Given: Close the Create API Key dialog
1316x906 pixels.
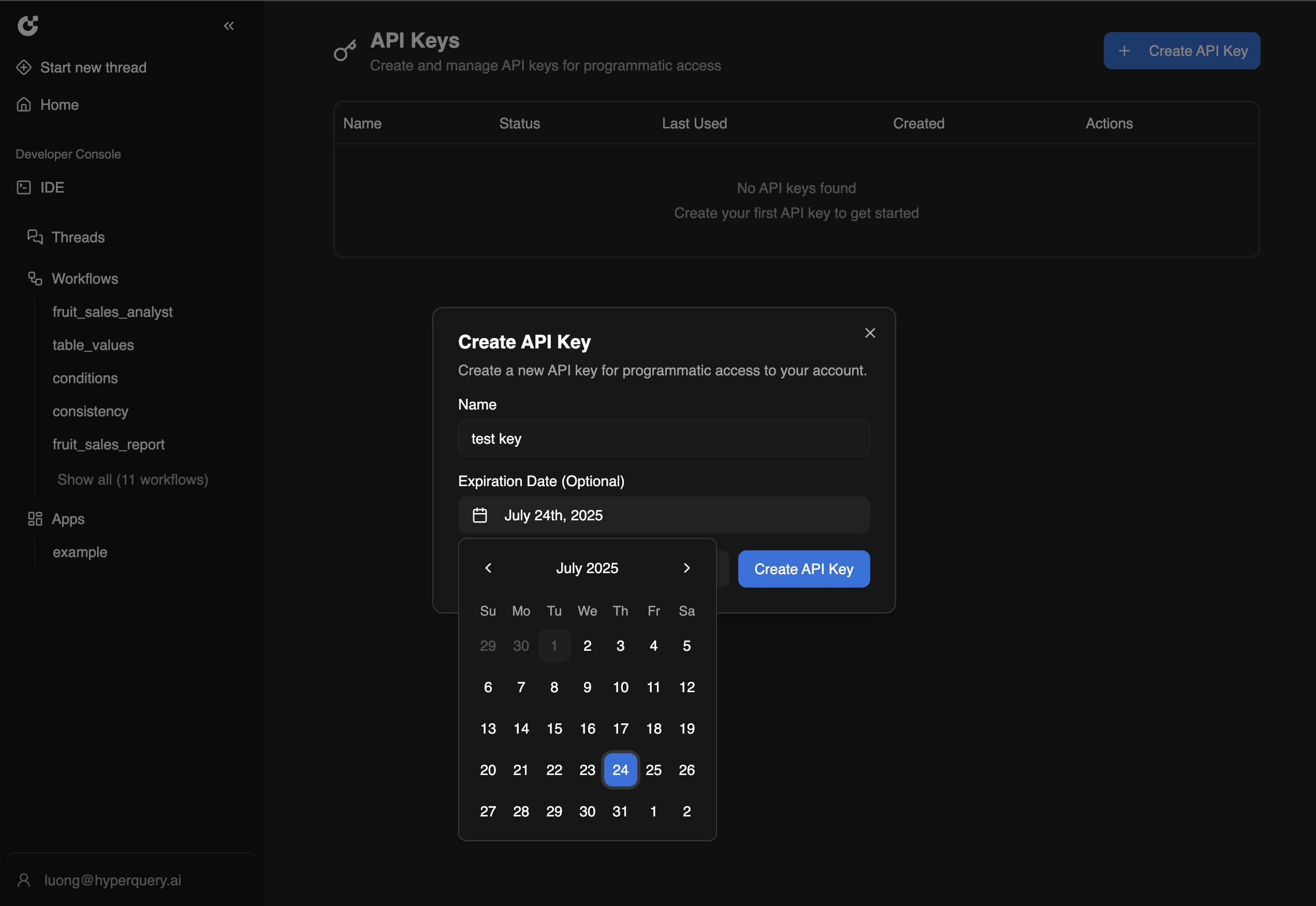Looking at the screenshot, I should click(869, 333).
